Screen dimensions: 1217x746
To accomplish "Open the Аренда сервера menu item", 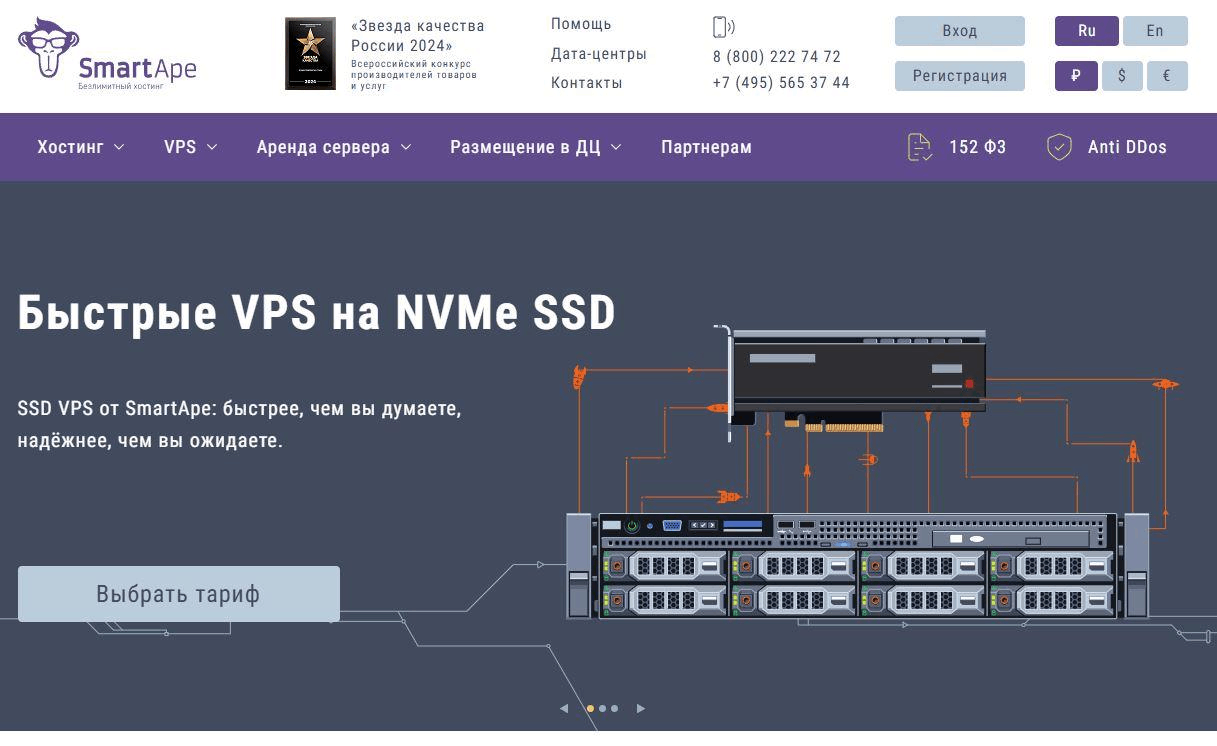I will click(x=323, y=147).
